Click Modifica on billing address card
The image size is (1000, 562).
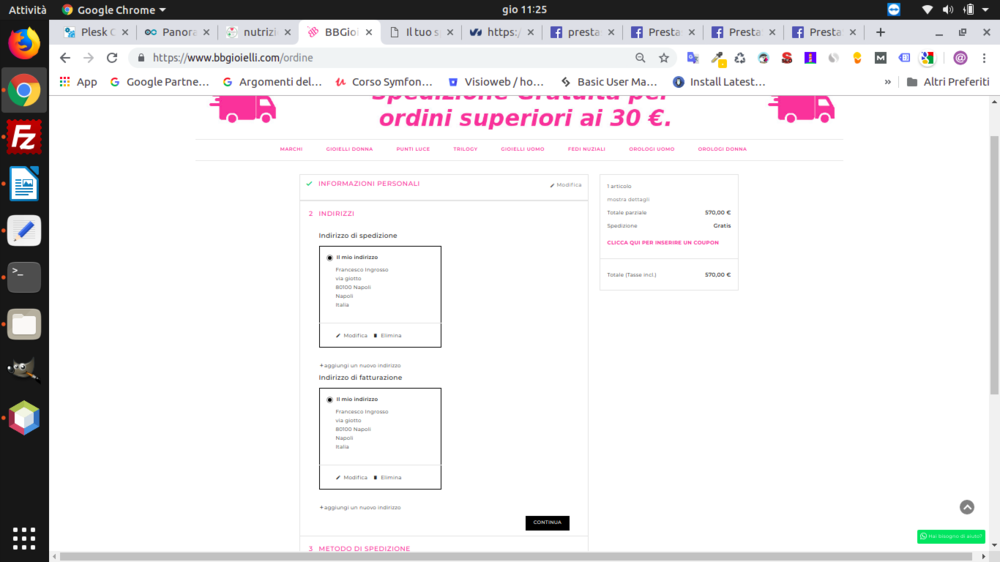pyautogui.click(x=351, y=477)
